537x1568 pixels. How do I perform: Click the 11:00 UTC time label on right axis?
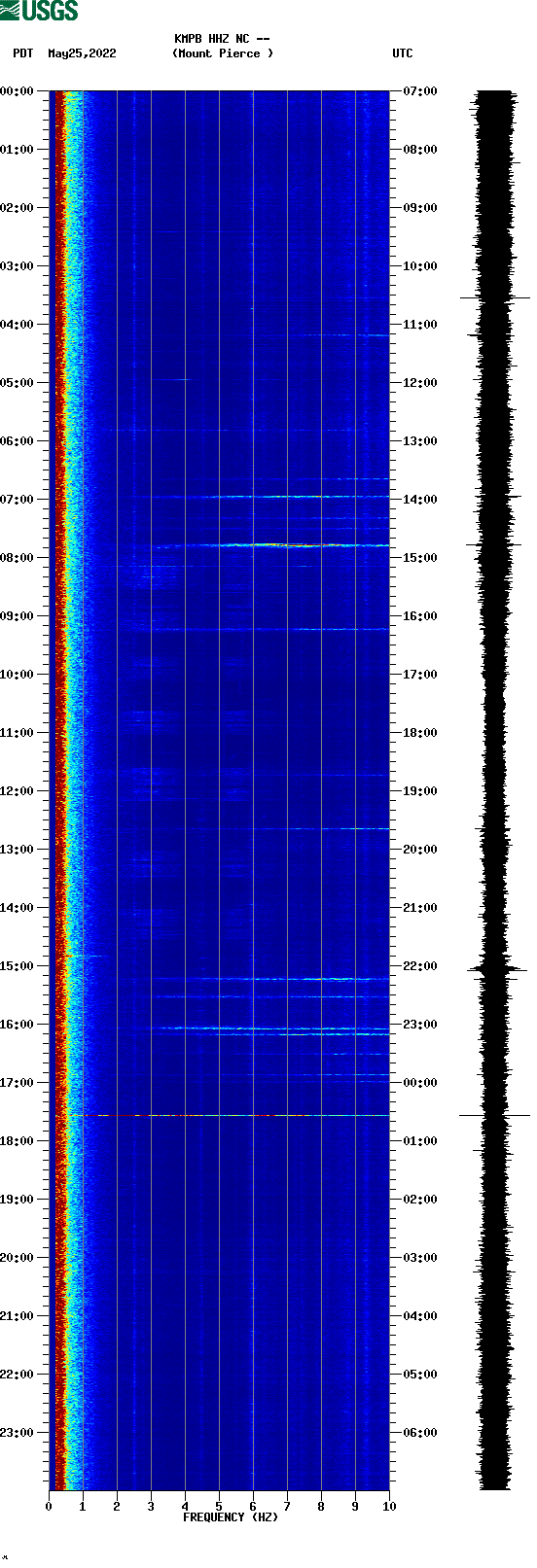420,325
